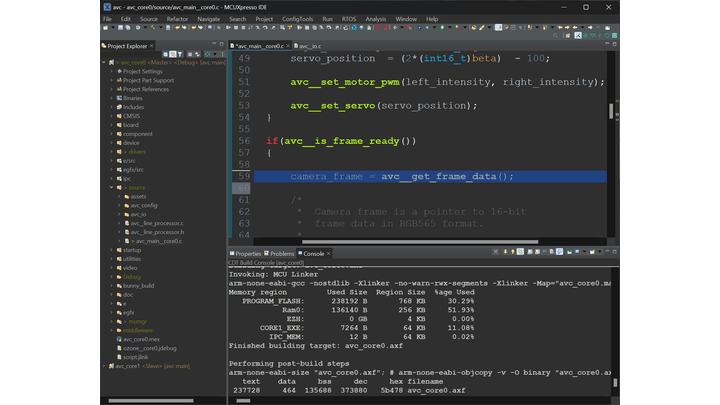The image size is (720, 405).
Task: Expand the Project Settings node
Action: point(111,71)
